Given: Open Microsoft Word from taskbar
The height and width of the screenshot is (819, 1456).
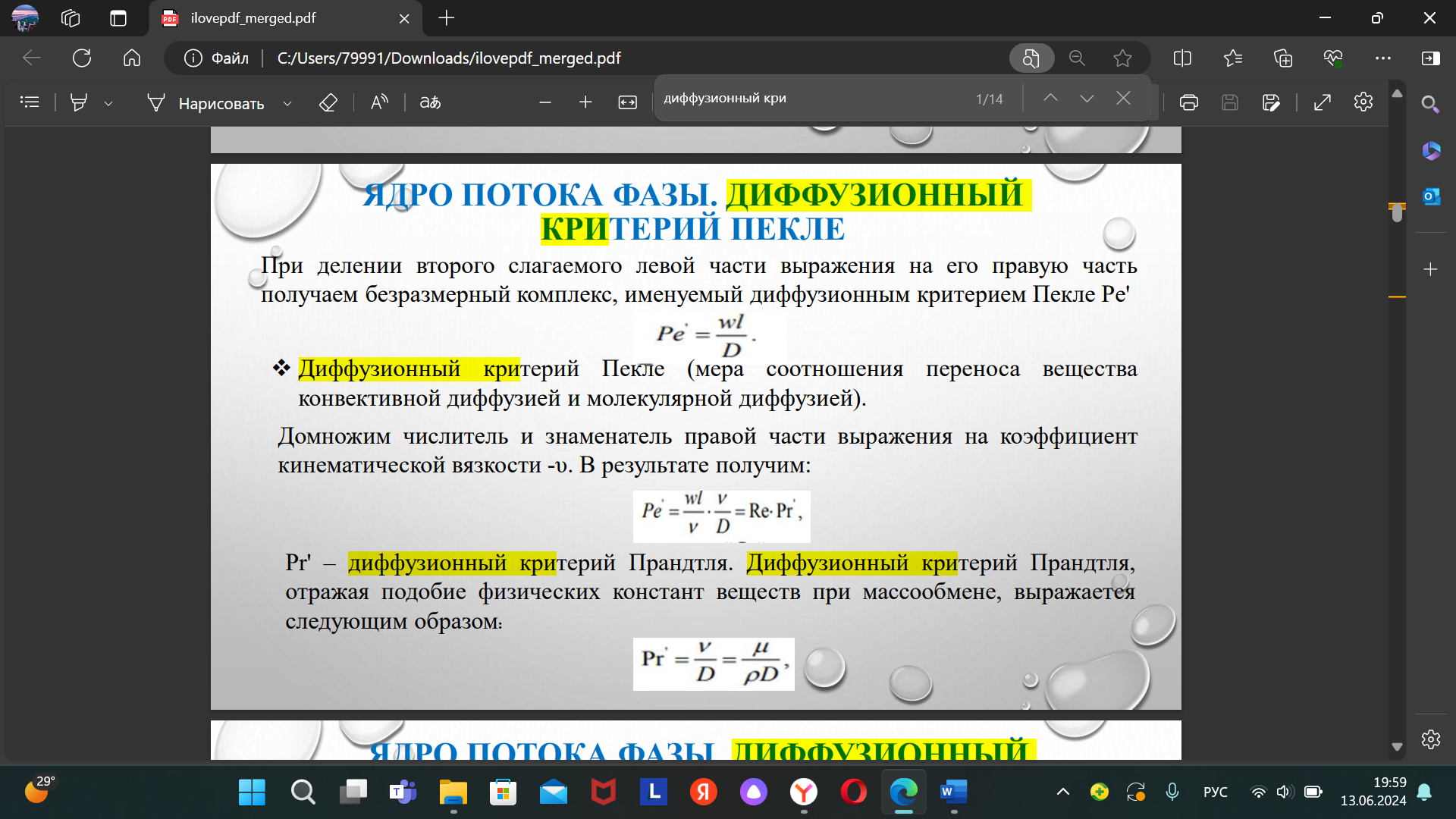Looking at the screenshot, I should point(953,792).
